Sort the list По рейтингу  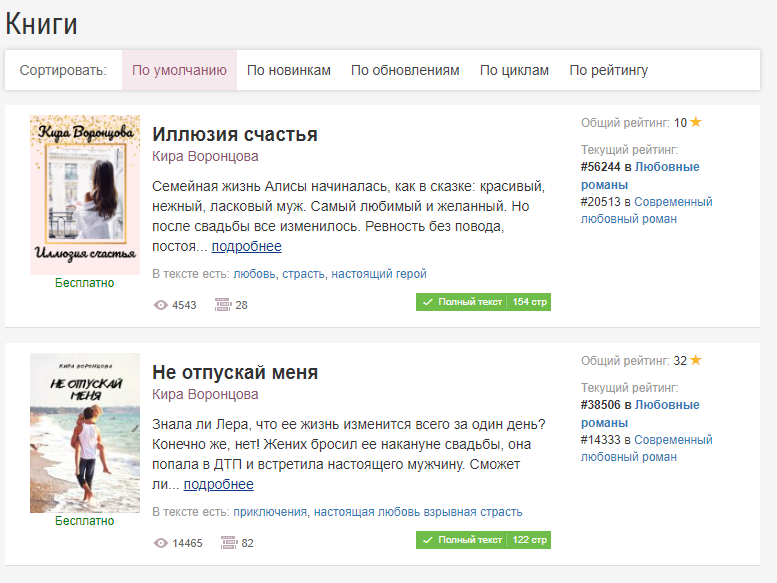pos(609,70)
